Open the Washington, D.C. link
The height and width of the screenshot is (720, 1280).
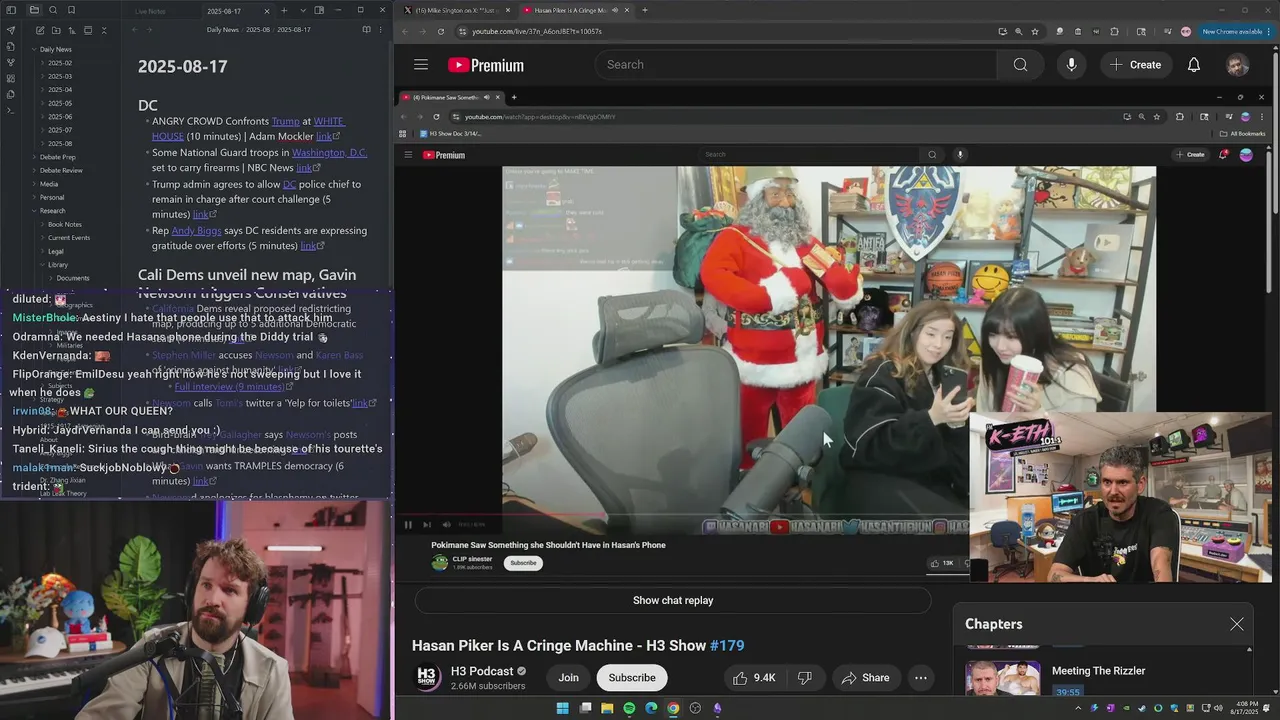click(330, 153)
